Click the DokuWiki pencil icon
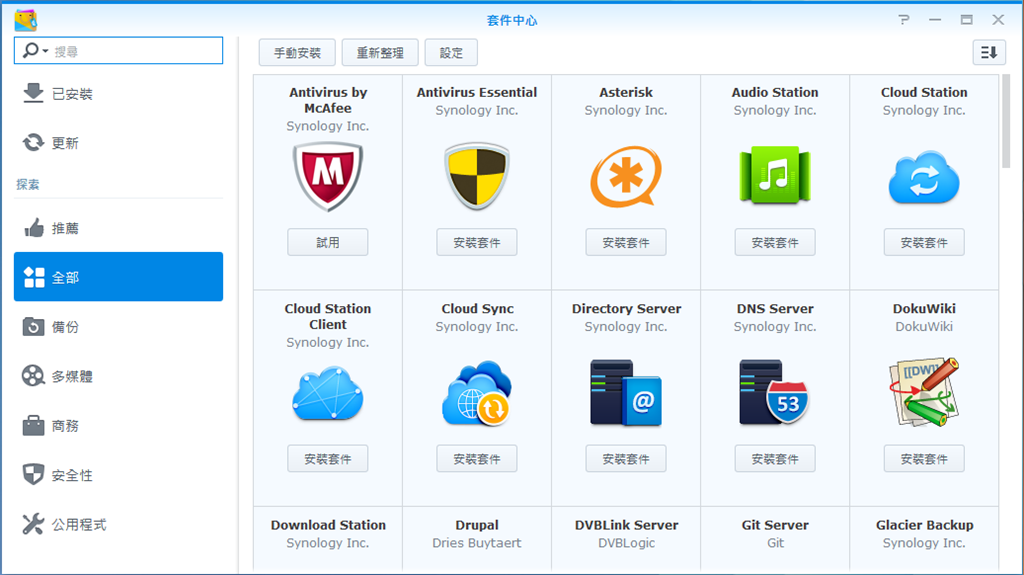Image resolution: width=1024 pixels, height=575 pixels. click(923, 392)
